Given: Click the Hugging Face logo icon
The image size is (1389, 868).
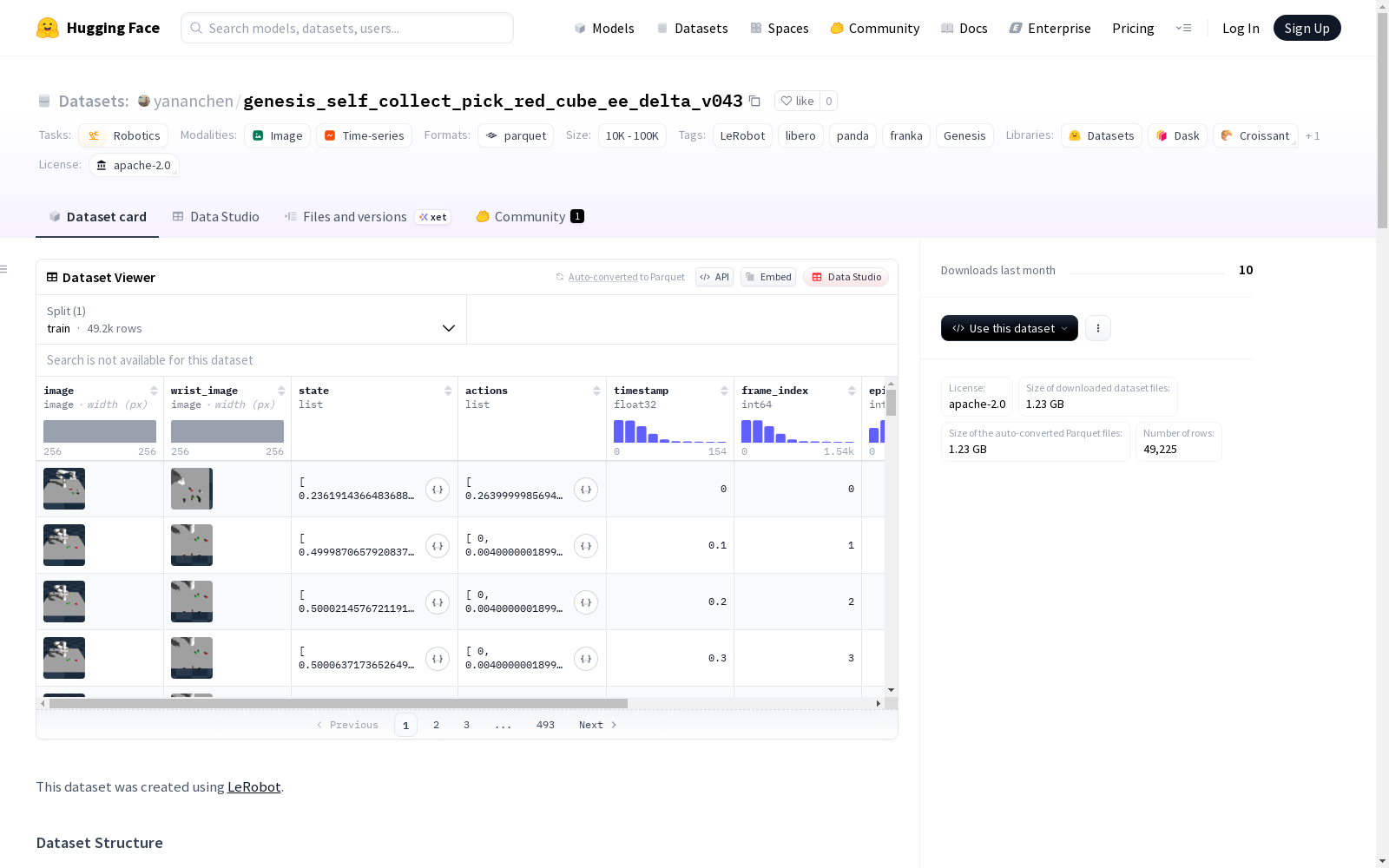Looking at the screenshot, I should (x=48, y=28).
